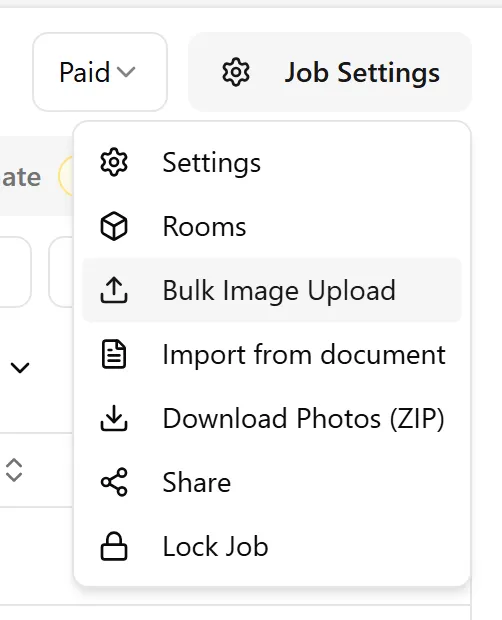Choose Lock Job option
This screenshot has width=502, height=620.
pos(272,546)
